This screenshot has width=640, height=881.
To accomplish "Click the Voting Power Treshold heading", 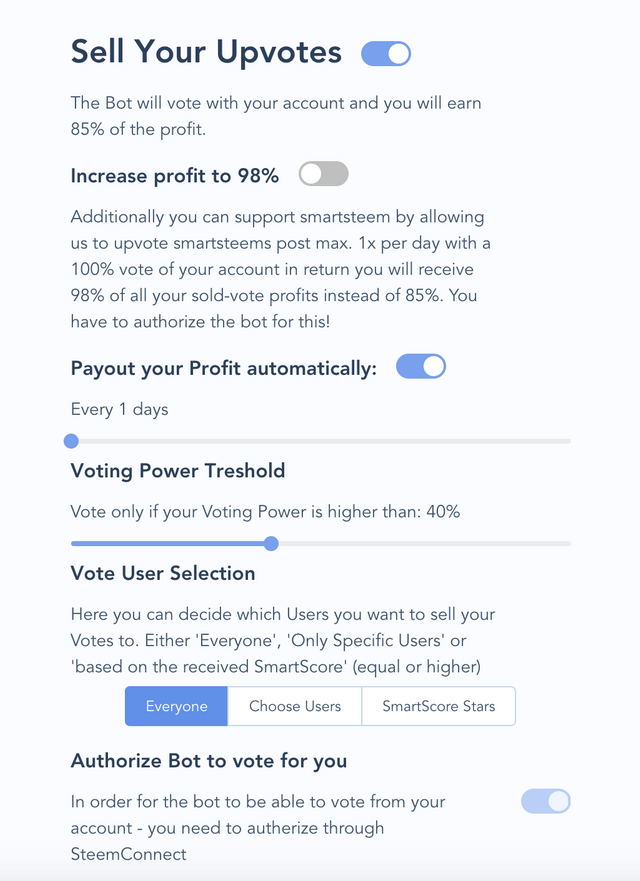I will coord(178,470).
